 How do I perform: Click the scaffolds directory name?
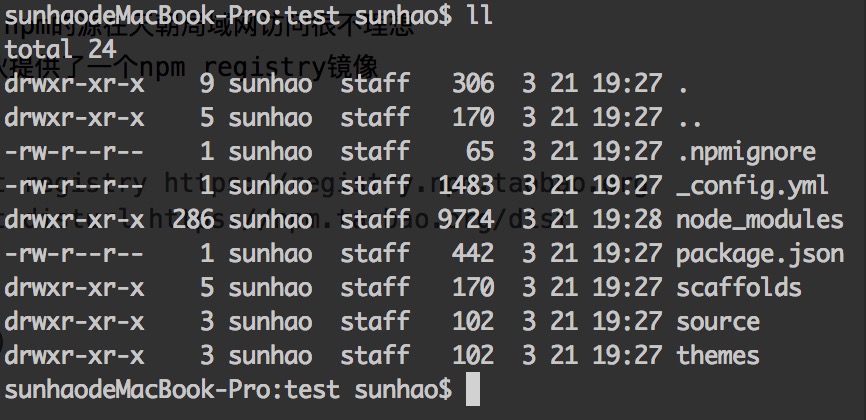click(x=739, y=288)
